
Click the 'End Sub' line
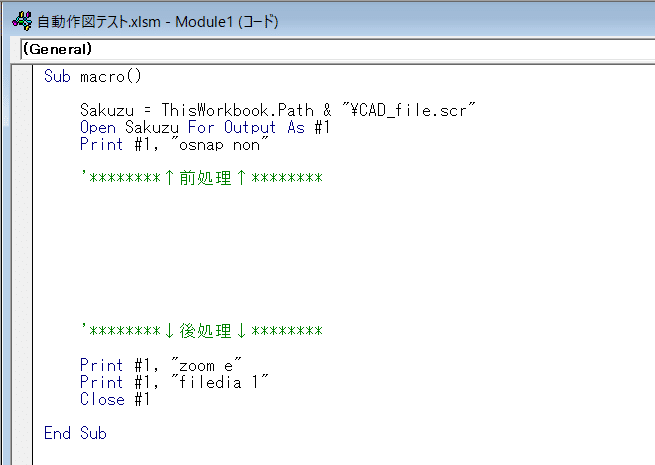[x=75, y=433]
